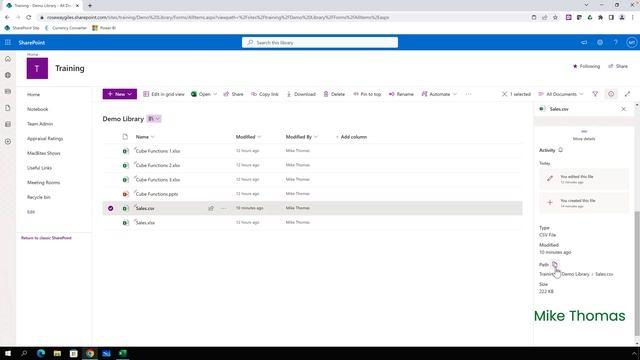The height and width of the screenshot is (360, 640).
Task: Expand the New button dropdown
Action: coord(130,94)
